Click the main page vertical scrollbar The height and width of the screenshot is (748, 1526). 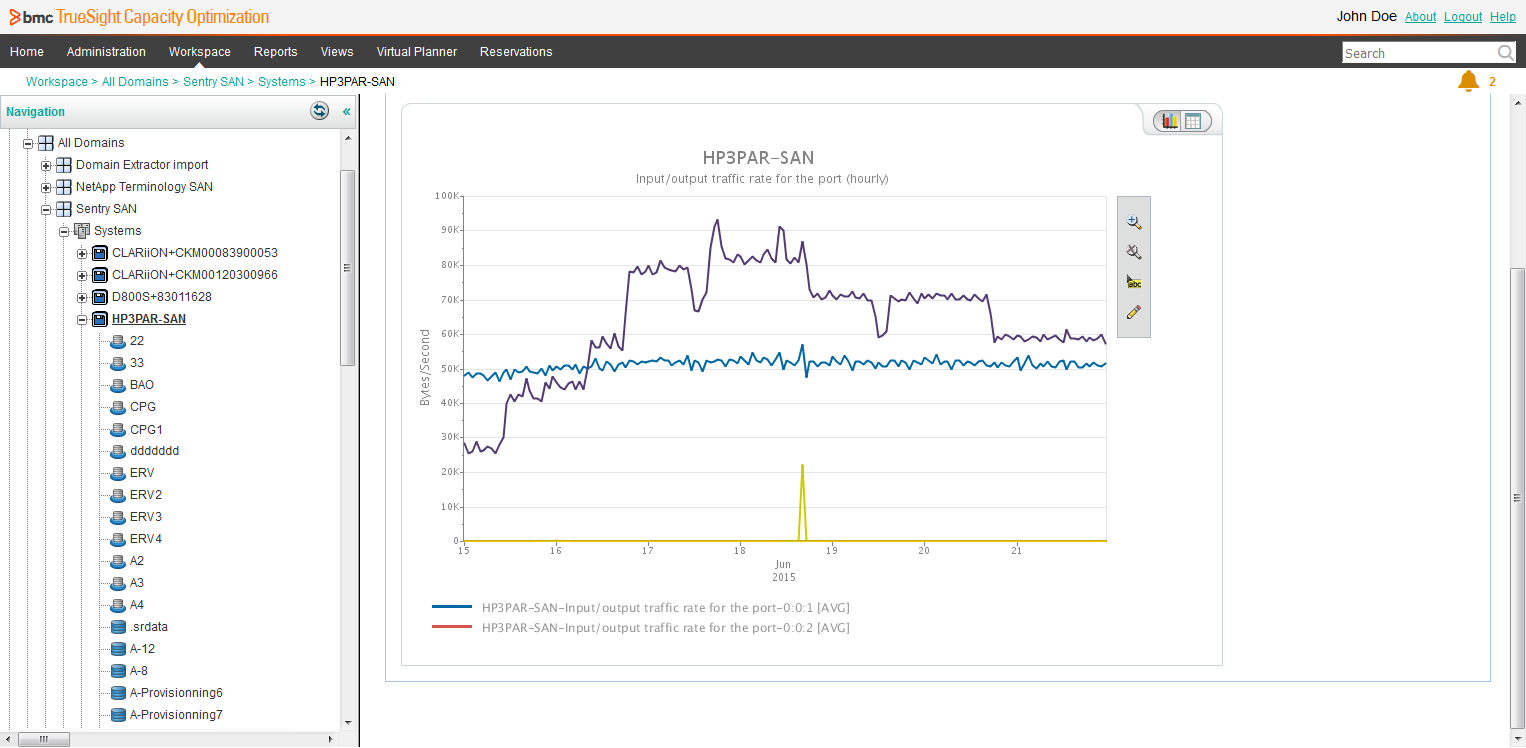(x=1517, y=498)
